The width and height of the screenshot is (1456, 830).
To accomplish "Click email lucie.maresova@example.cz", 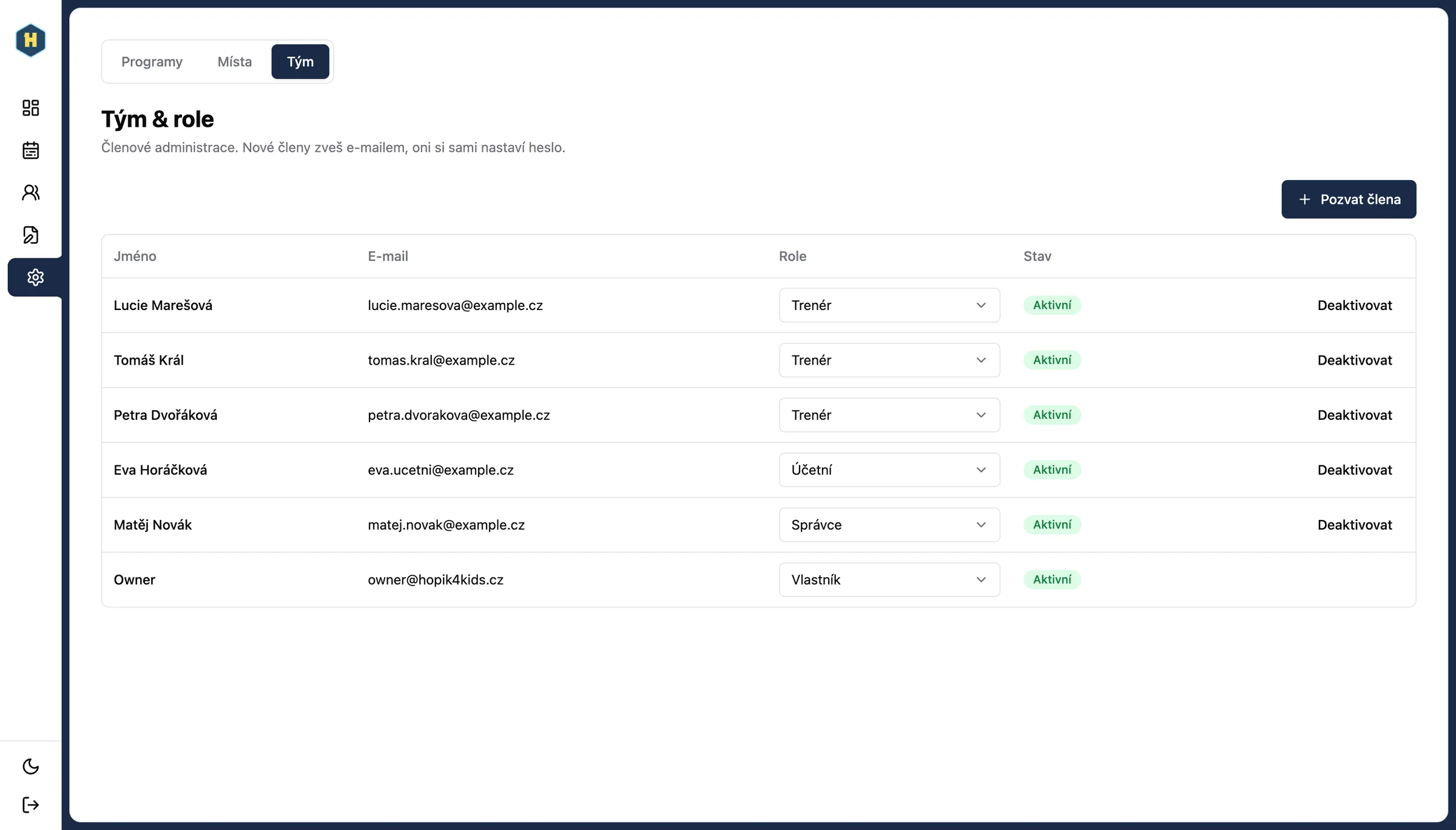I will [455, 305].
